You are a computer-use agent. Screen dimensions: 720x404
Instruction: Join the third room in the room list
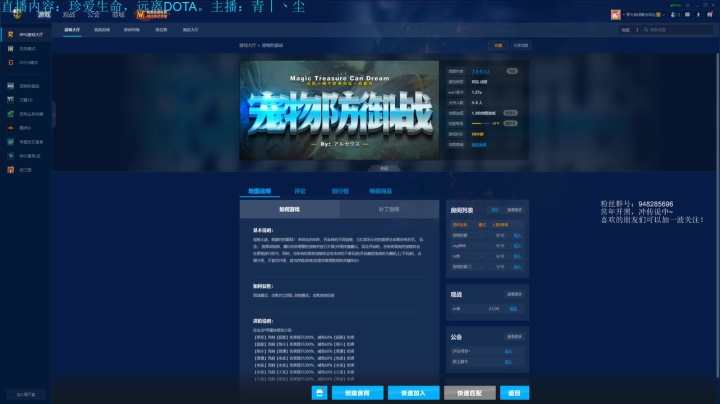[x=517, y=256]
